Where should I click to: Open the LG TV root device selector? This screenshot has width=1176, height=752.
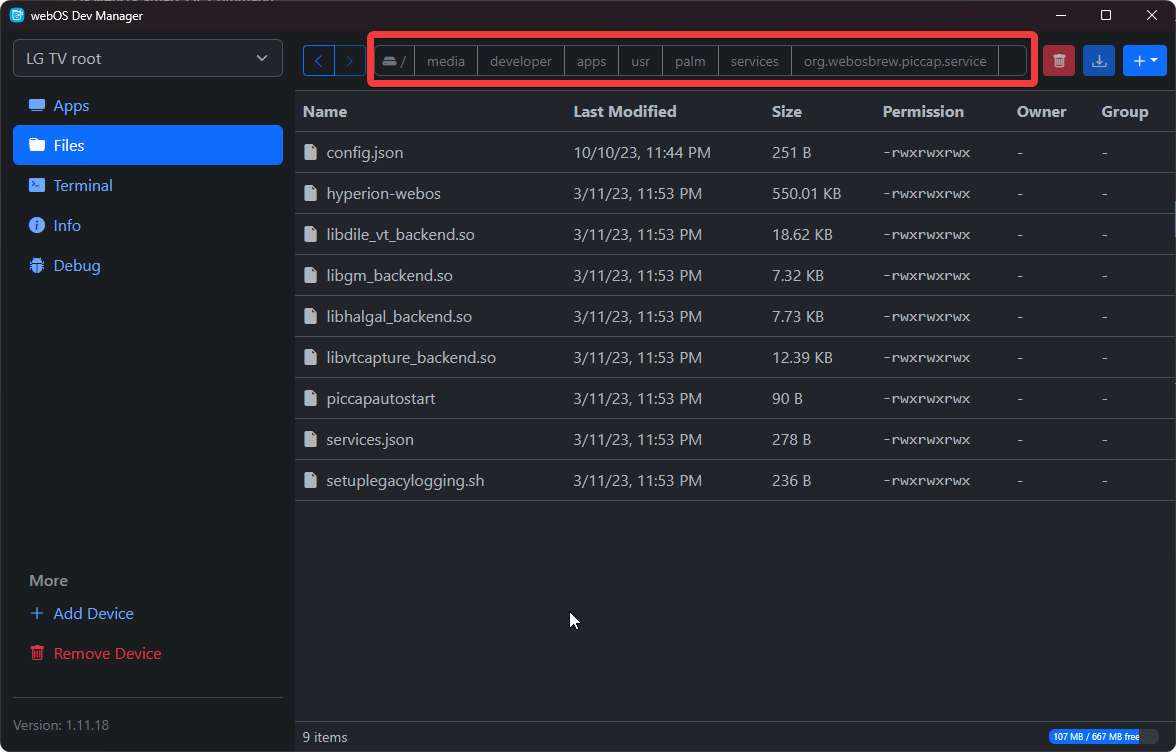pos(147,57)
